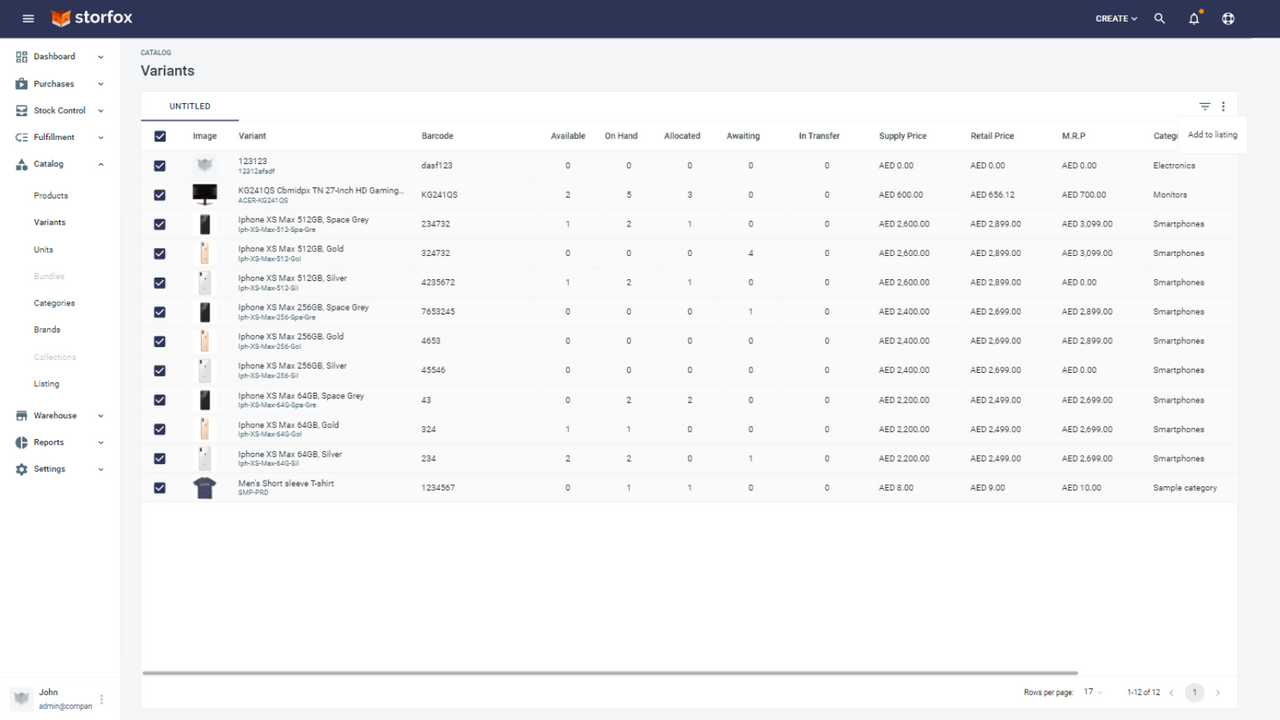Expand the Purchases menu chevron
The height and width of the screenshot is (720, 1280).
[x=101, y=84]
